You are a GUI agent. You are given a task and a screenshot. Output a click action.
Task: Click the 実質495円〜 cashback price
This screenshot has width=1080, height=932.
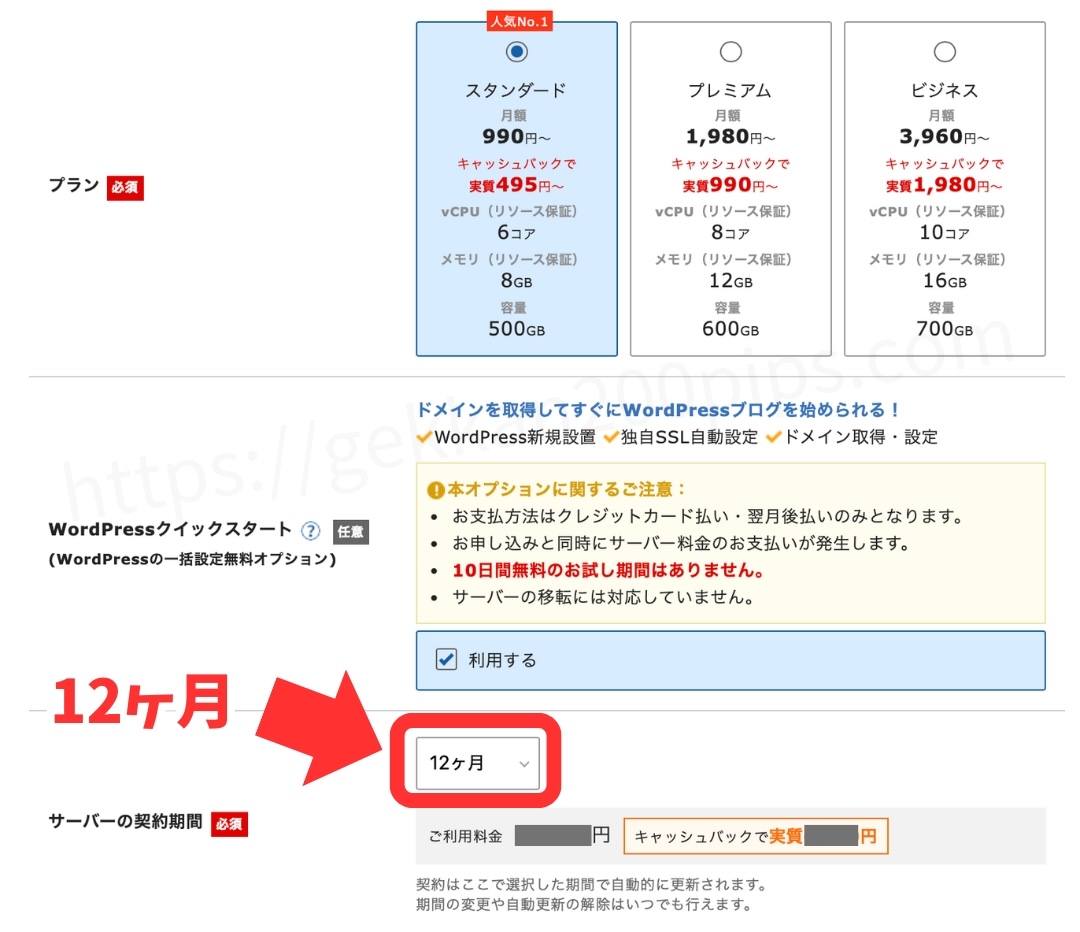516,185
